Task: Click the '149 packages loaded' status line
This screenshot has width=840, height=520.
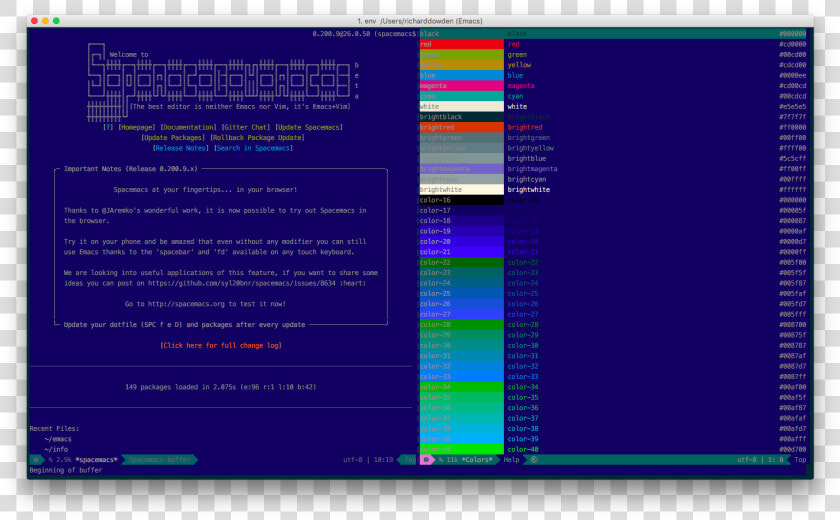Action: 221,387
